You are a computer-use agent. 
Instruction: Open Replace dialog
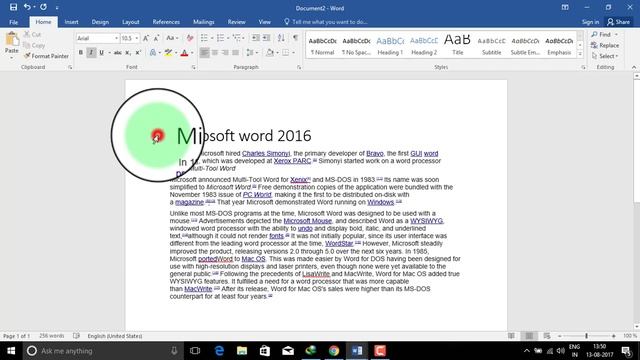[605, 45]
